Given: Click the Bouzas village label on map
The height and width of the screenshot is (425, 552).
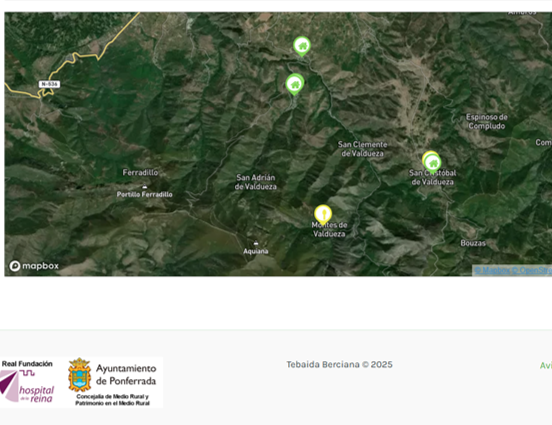Looking at the screenshot, I should coord(473,243).
